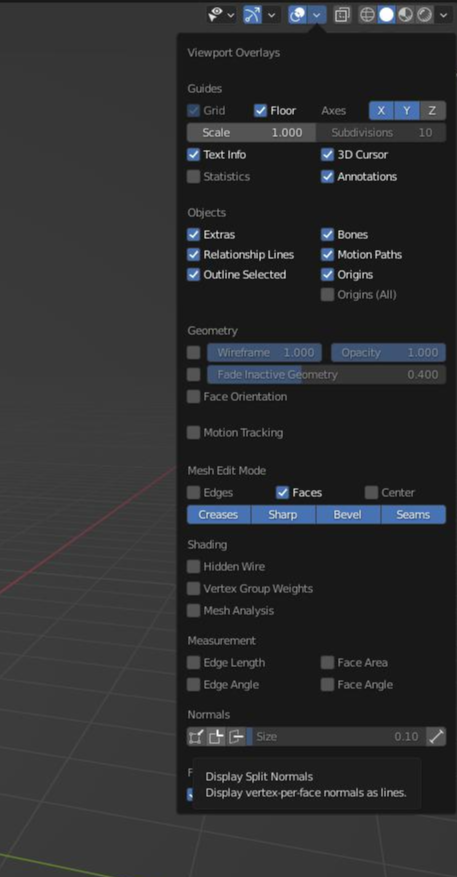
Task: Enable the Face Orientation checkbox
Action: [194, 397]
